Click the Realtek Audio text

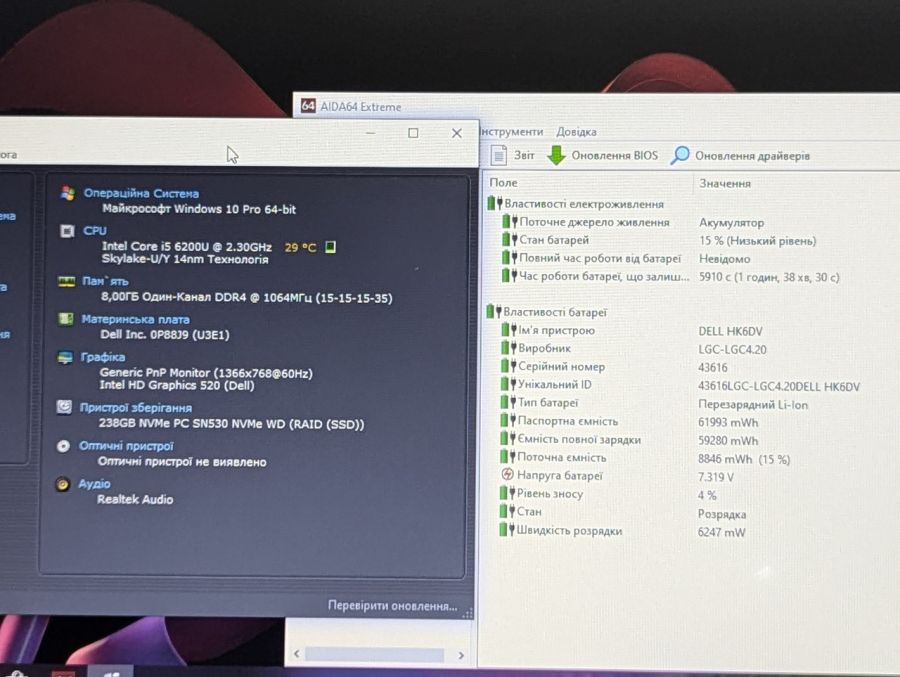tap(135, 500)
